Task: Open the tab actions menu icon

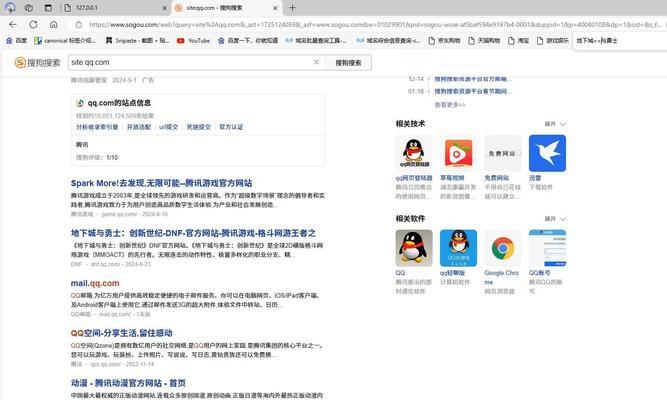Action: coord(48,8)
